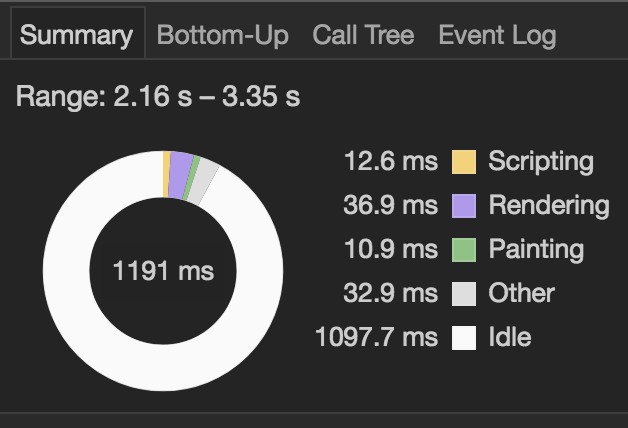Click the yellow Scripting legend swatch
The width and height of the screenshot is (628, 428).
464,162
